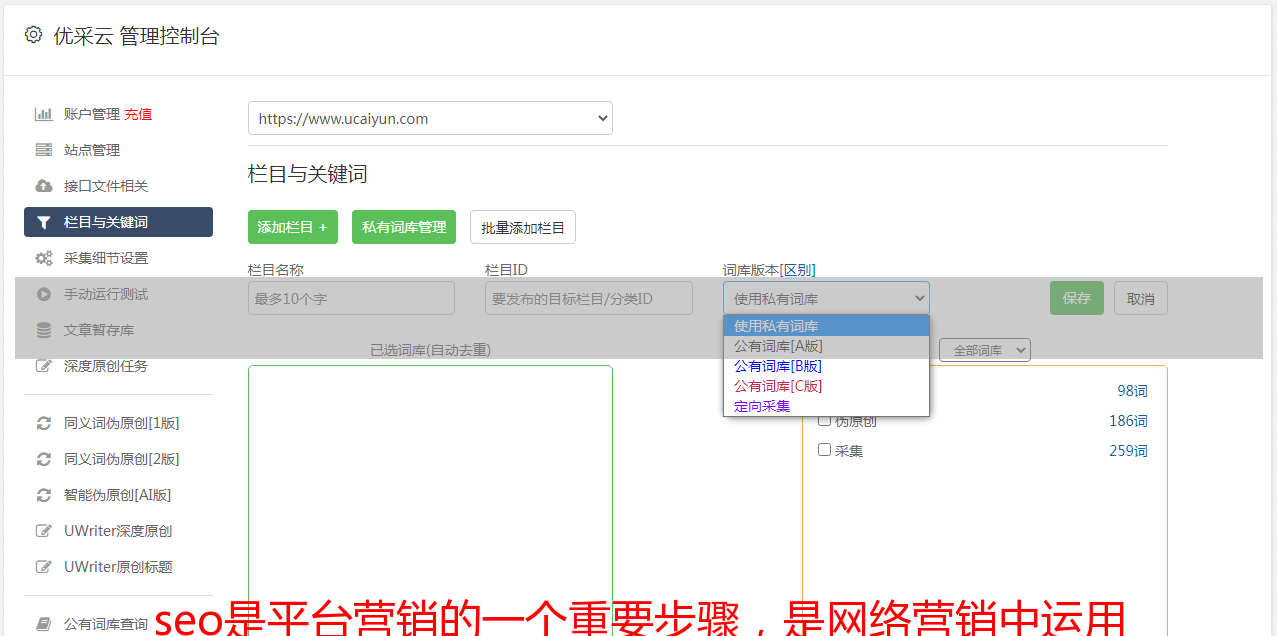
Task: Click the 186词 count link
Action: [1128, 421]
